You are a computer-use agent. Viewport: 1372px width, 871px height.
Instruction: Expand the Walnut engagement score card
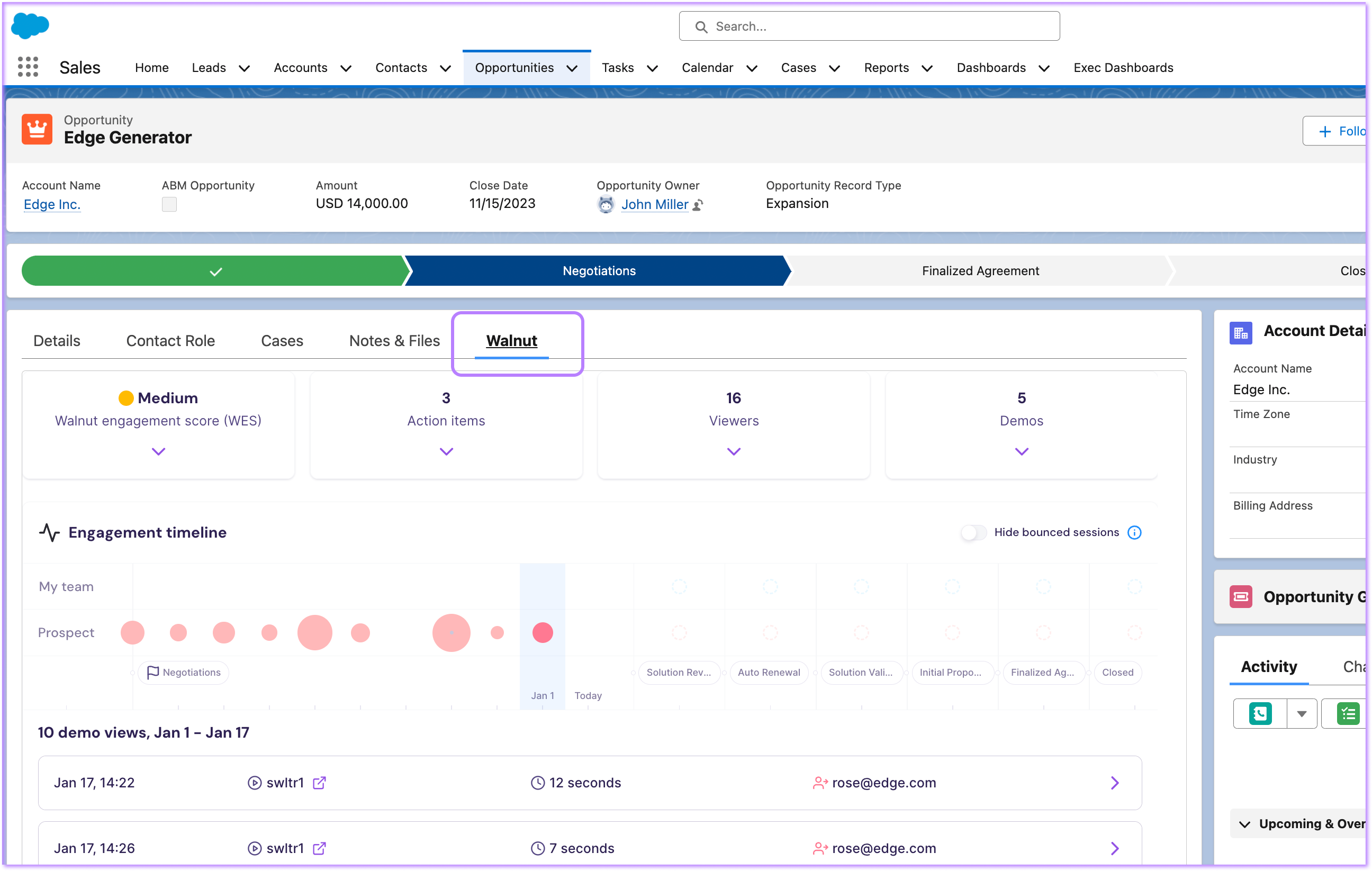158,452
